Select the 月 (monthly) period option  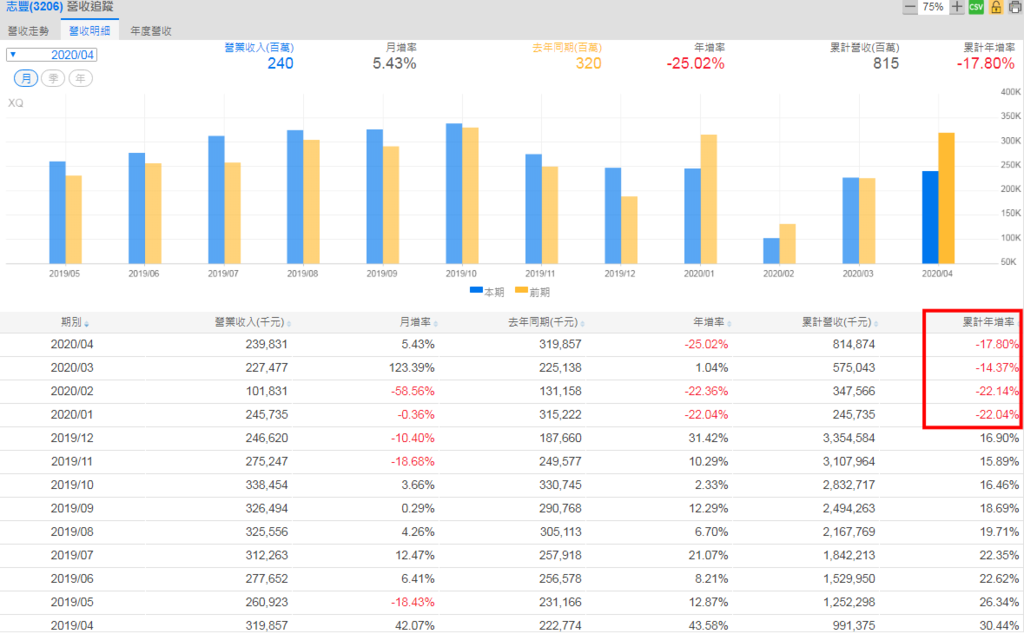pos(25,78)
